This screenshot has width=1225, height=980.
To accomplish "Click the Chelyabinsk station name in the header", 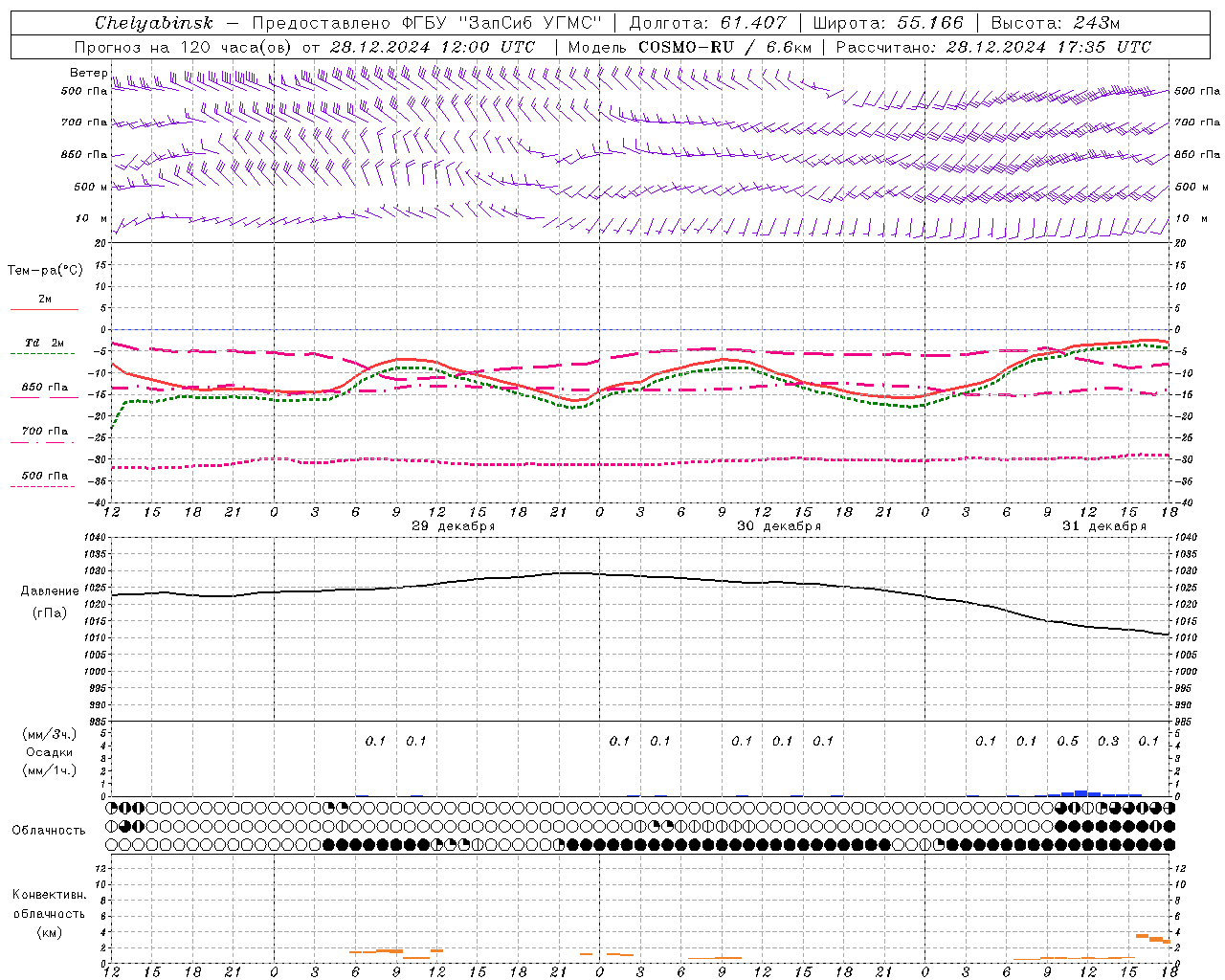I will tap(153, 23).
